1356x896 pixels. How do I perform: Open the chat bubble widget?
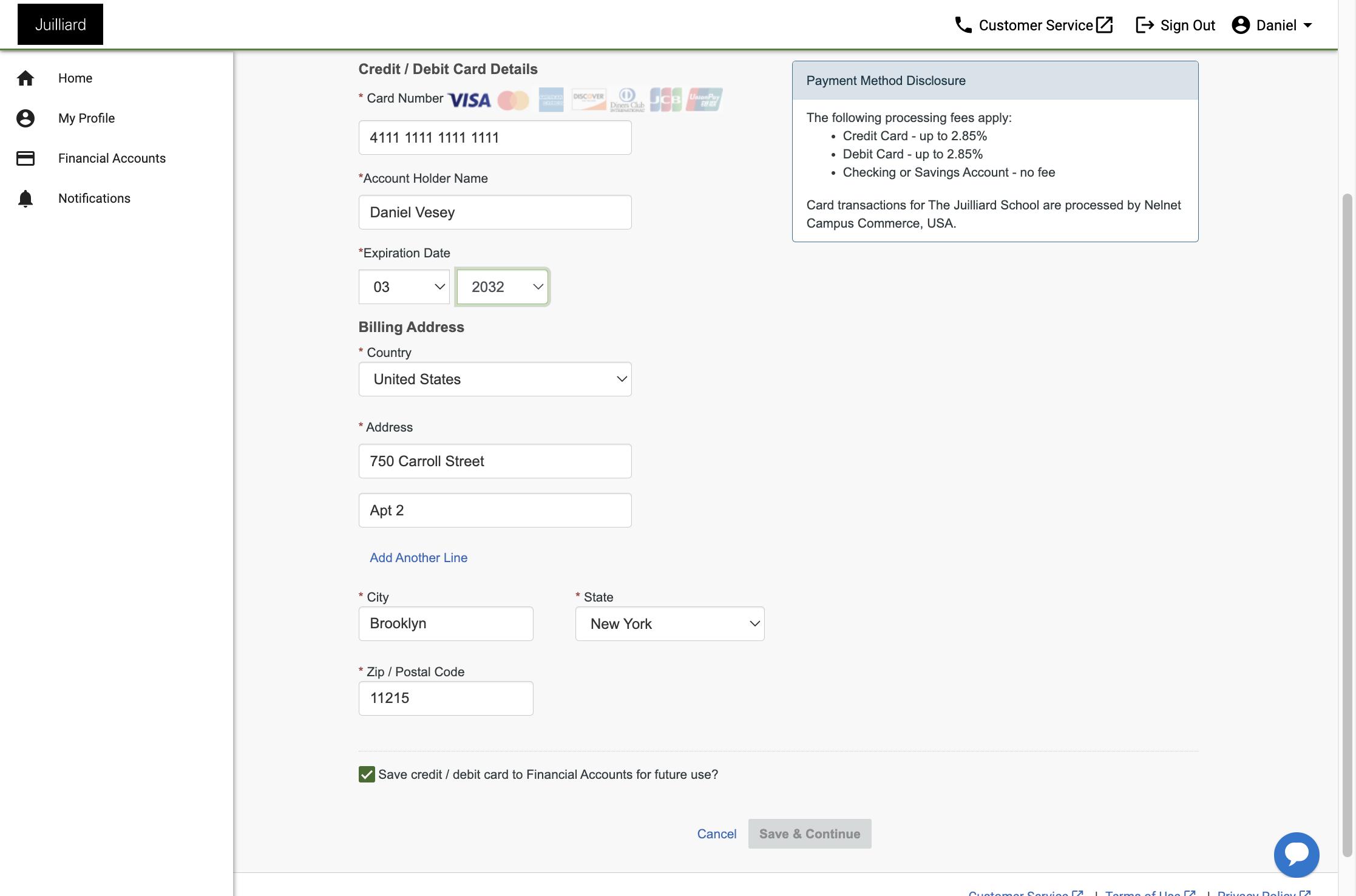coord(1297,854)
